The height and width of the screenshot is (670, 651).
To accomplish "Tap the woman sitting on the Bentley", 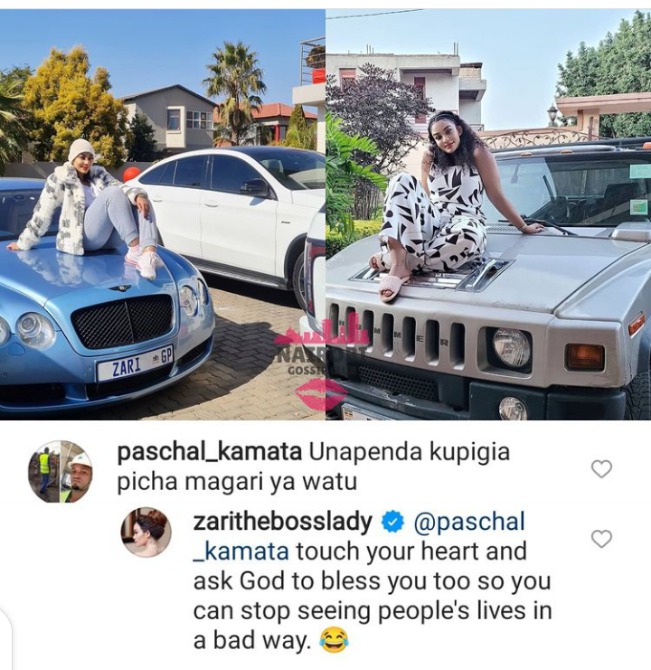I will 88,205.
